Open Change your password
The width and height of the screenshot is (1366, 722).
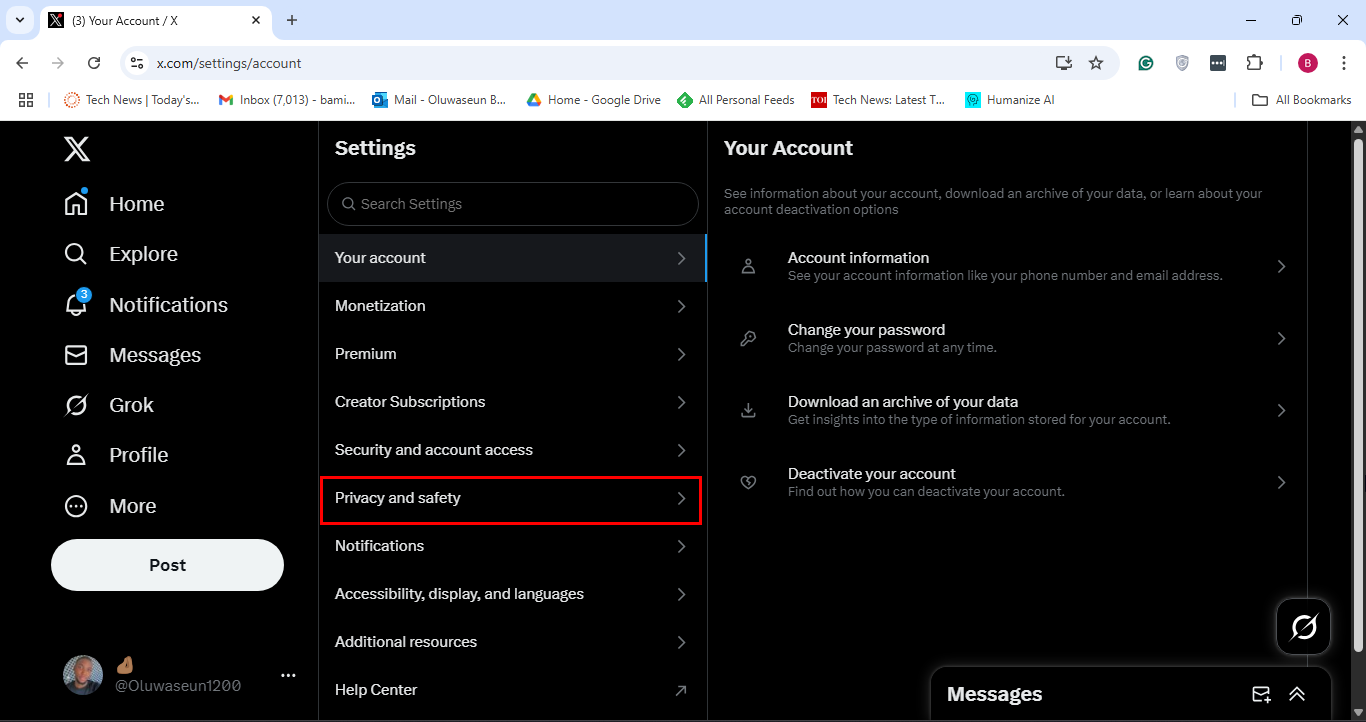(x=1006, y=338)
